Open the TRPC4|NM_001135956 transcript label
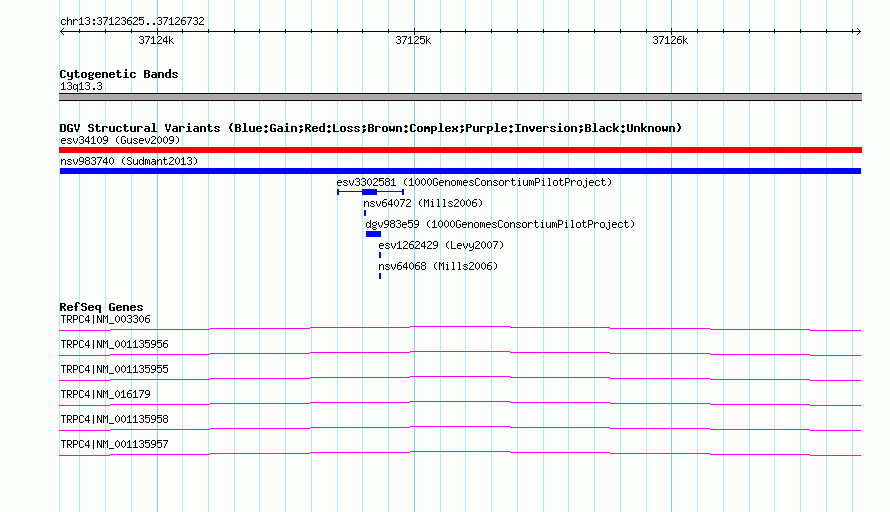890x512 pixels. pos(114,345)
